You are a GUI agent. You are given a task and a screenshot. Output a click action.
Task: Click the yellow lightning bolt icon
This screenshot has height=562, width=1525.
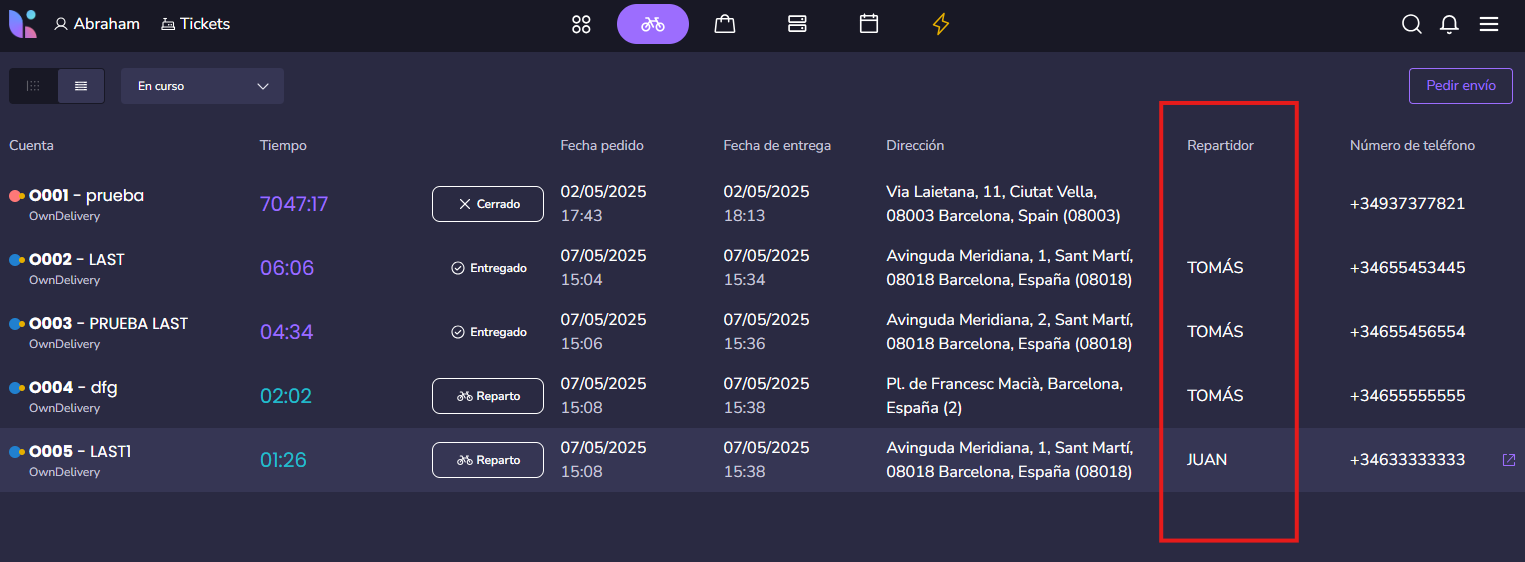click(x=940, y=24)
